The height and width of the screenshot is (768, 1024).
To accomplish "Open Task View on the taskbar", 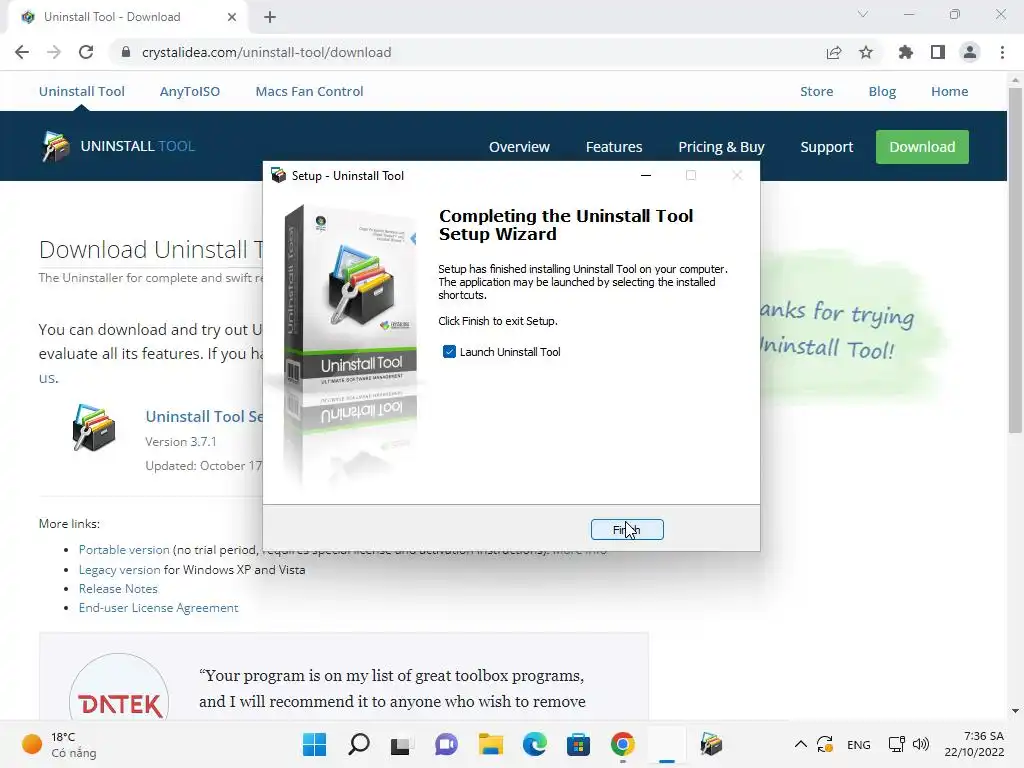I will (x=401, y=744).
